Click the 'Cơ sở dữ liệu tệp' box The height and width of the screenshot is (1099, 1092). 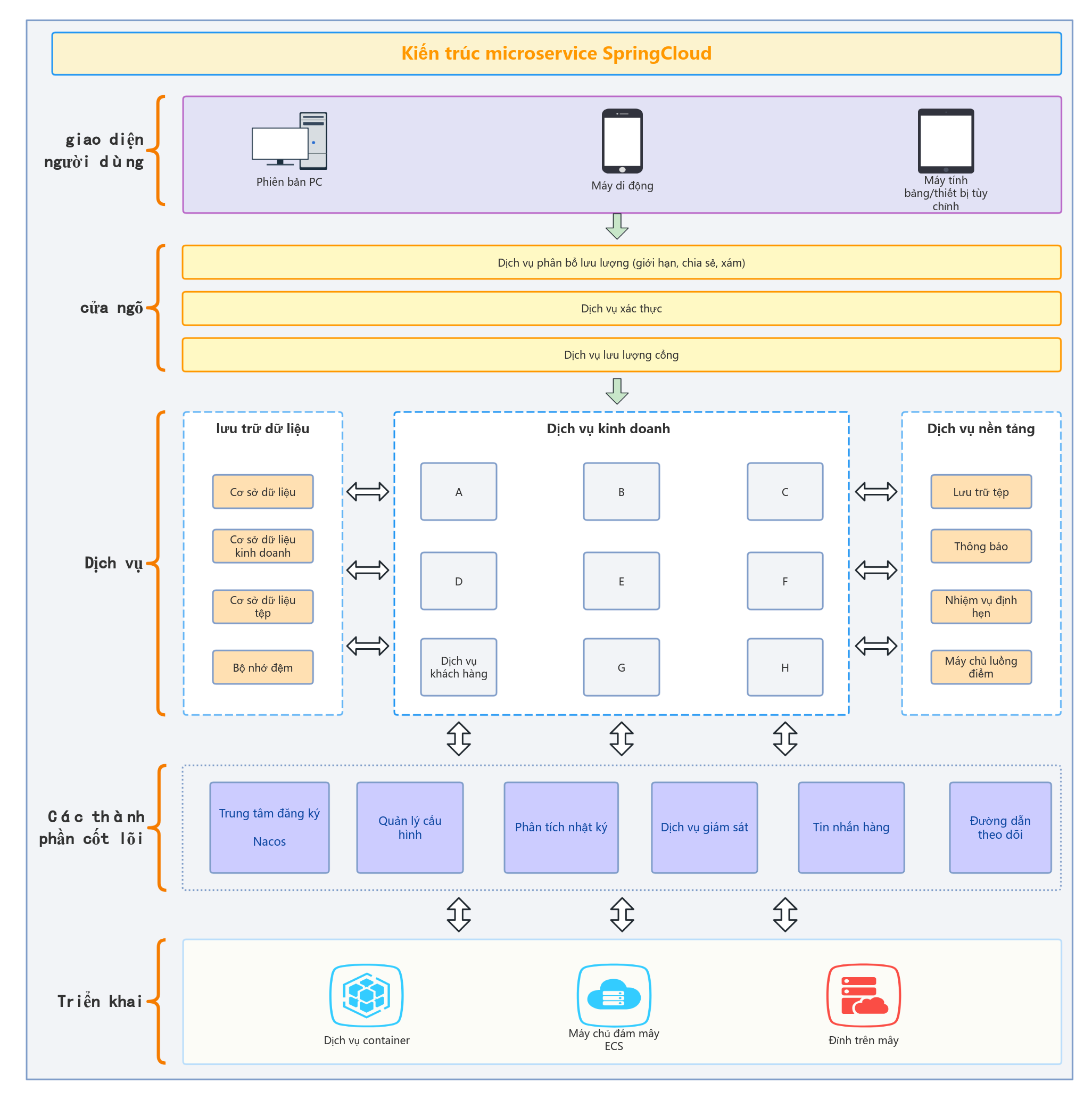click(x=263, y=606)
